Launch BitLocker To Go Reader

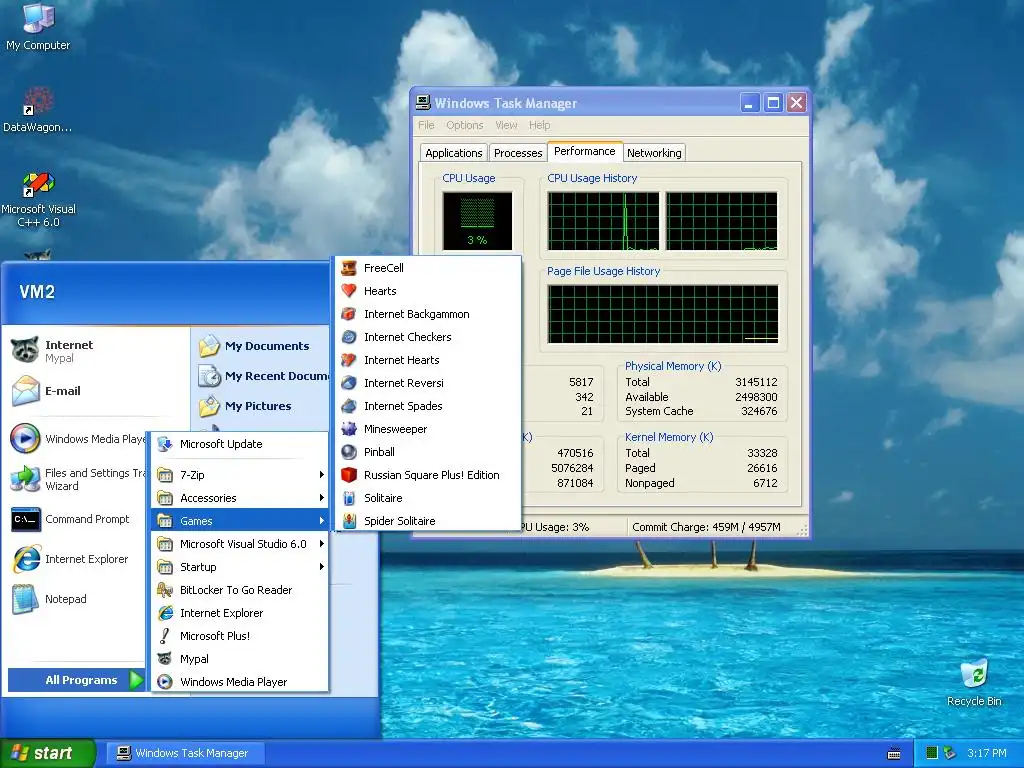click(240, 590)
